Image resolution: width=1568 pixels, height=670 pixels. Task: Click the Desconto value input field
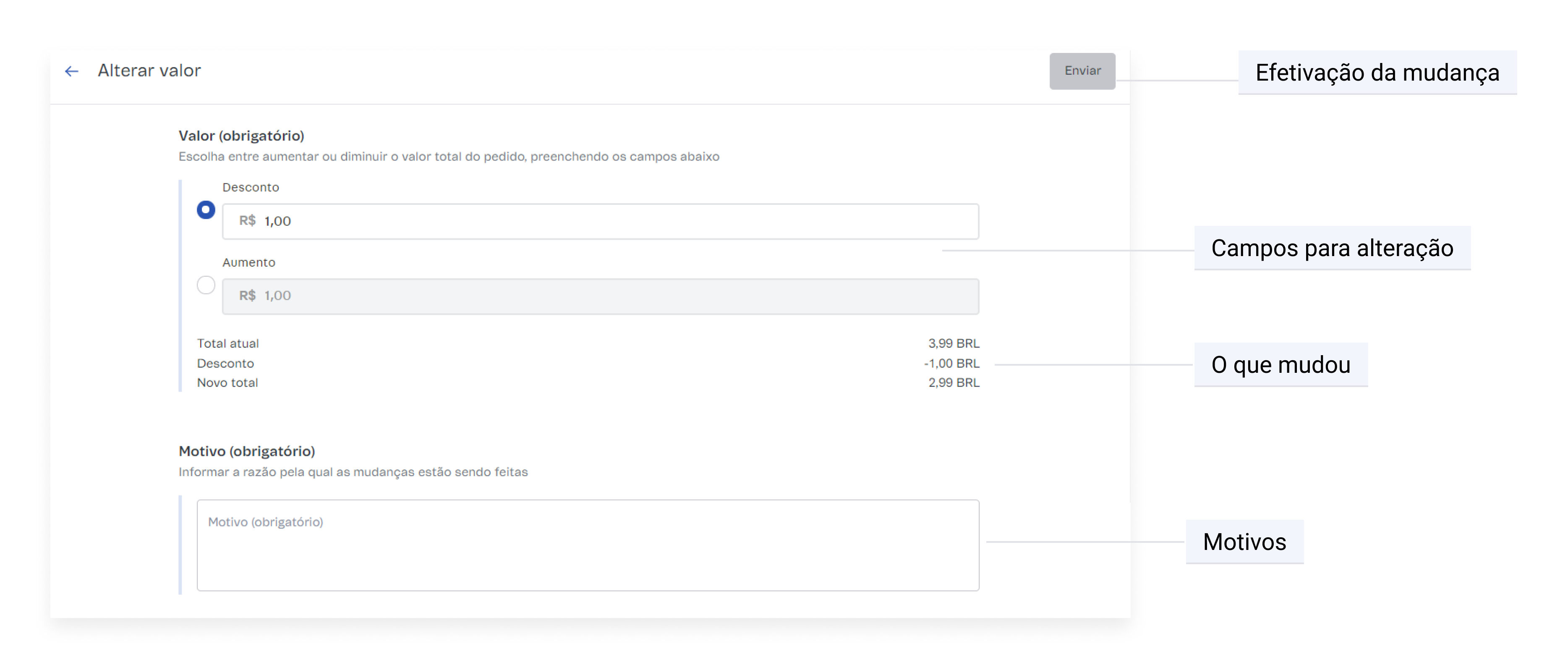(600, 221)
